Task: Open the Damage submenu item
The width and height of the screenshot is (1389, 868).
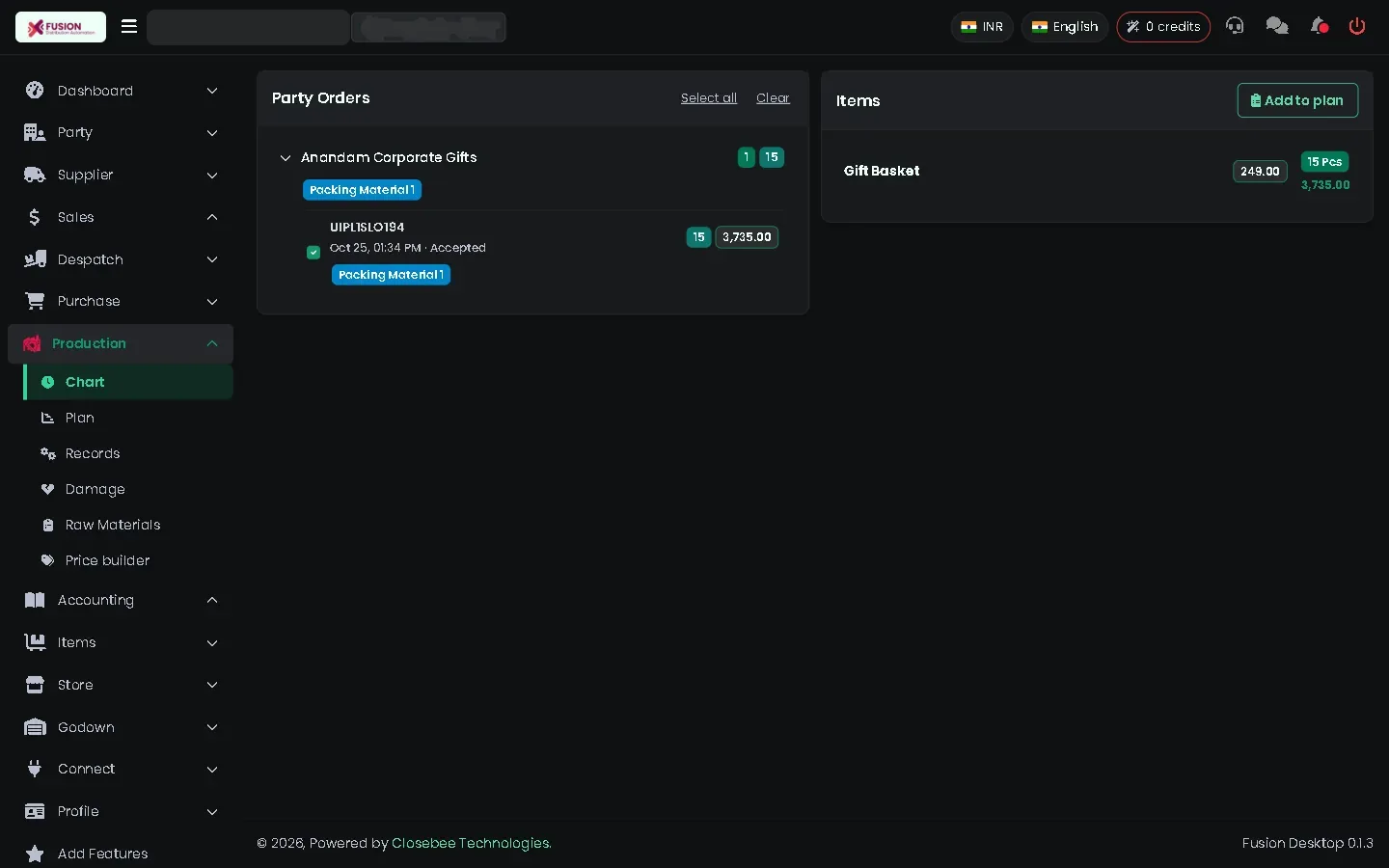Action: click(128, 489)
